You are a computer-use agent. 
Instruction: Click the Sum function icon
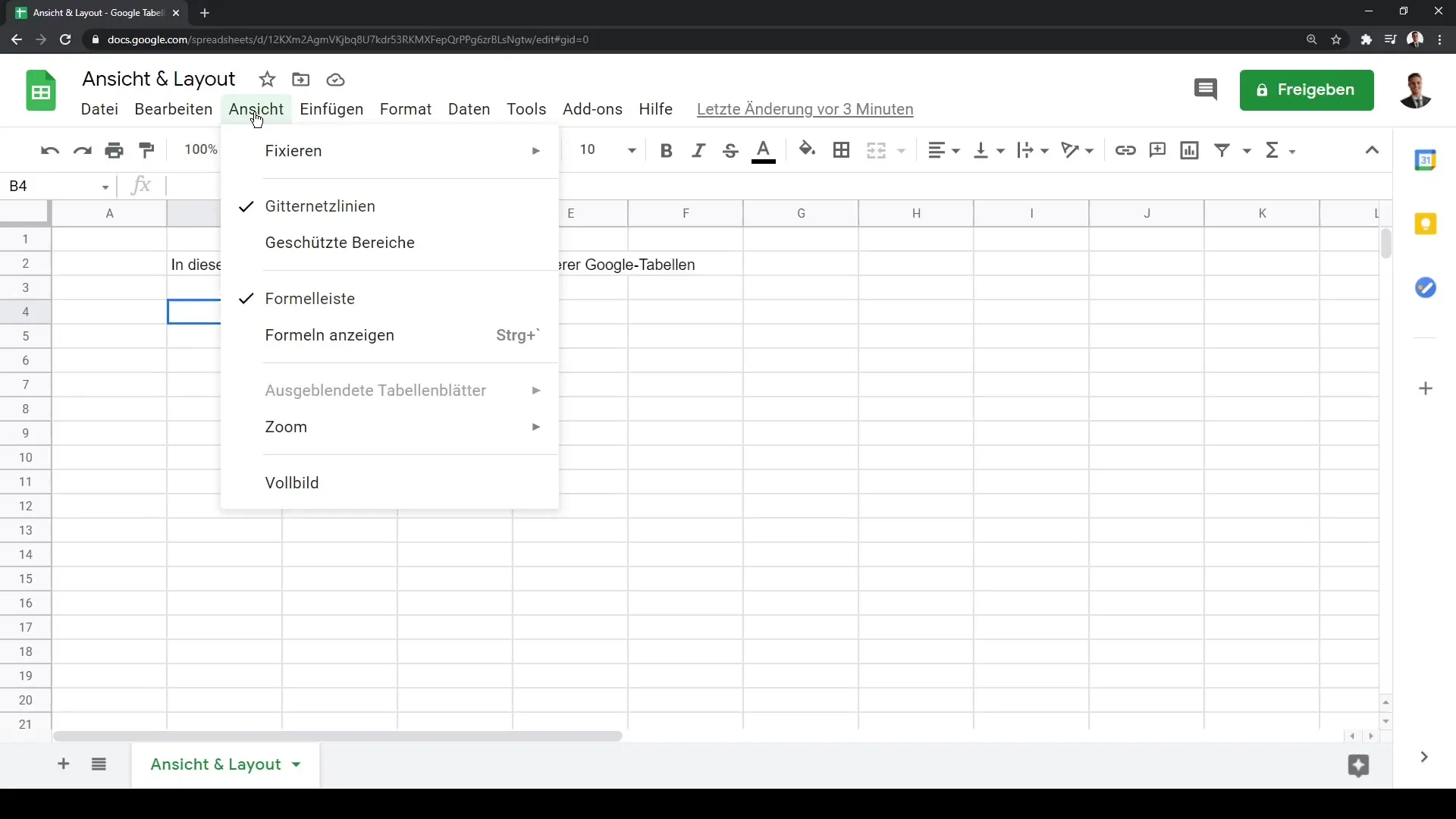tap(1273, 150)
